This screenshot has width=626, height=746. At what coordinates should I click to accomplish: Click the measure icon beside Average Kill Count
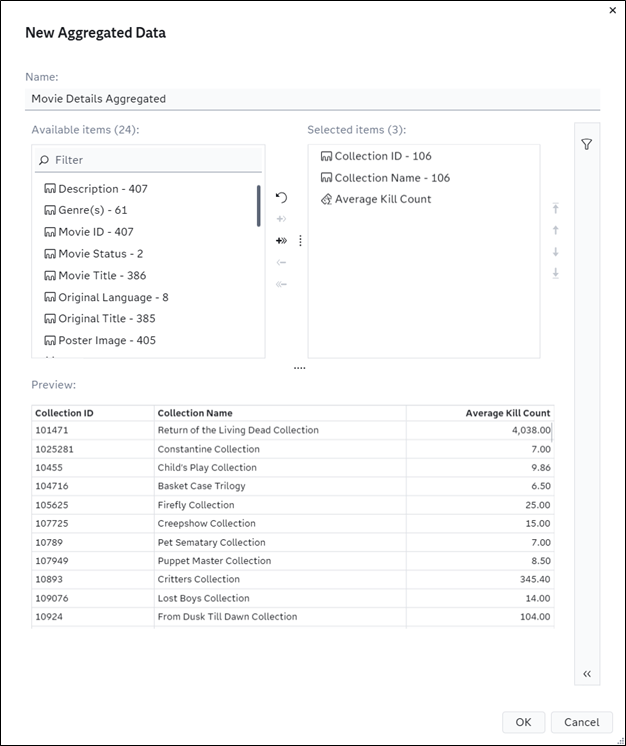(x=326, y=199)
